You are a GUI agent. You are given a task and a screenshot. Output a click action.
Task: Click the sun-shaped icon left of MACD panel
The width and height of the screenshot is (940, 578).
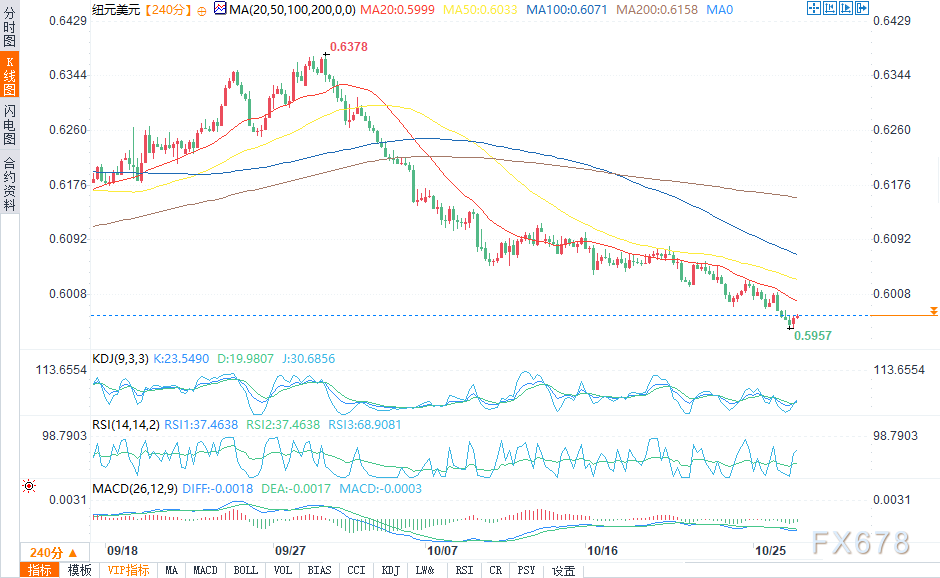point(28,487)
